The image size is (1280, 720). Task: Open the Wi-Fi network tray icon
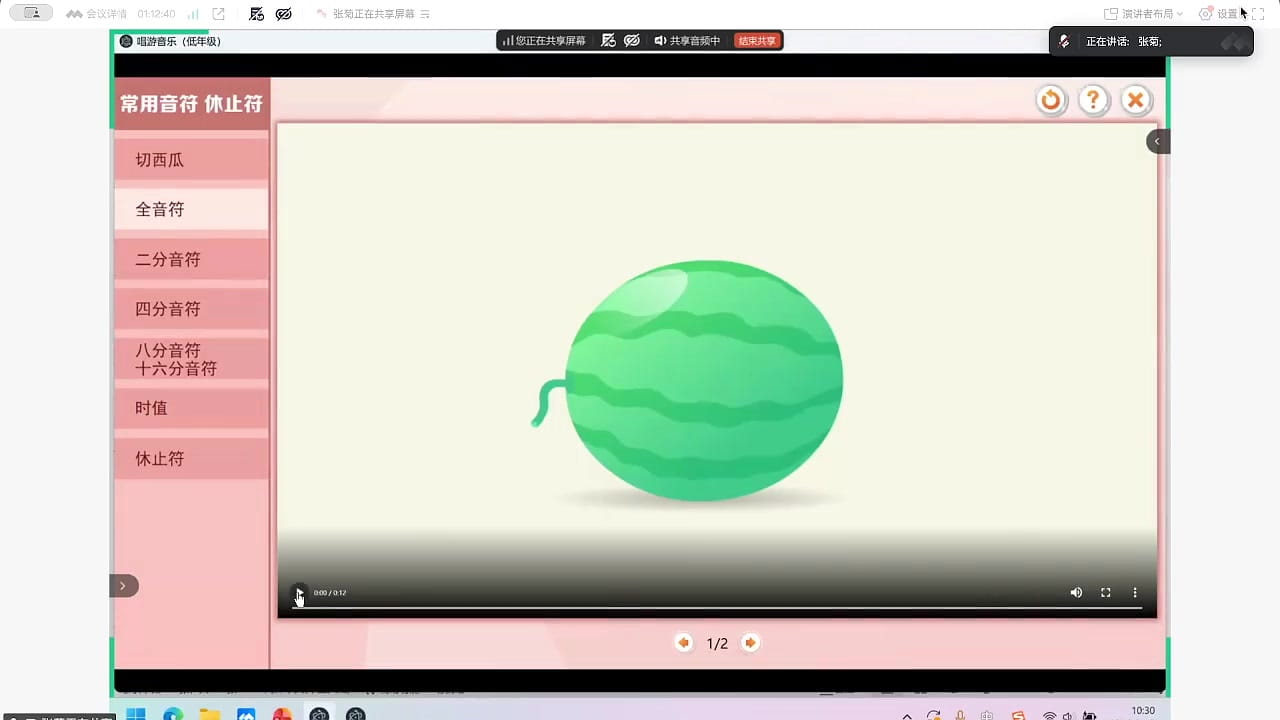pos(1049,716)
